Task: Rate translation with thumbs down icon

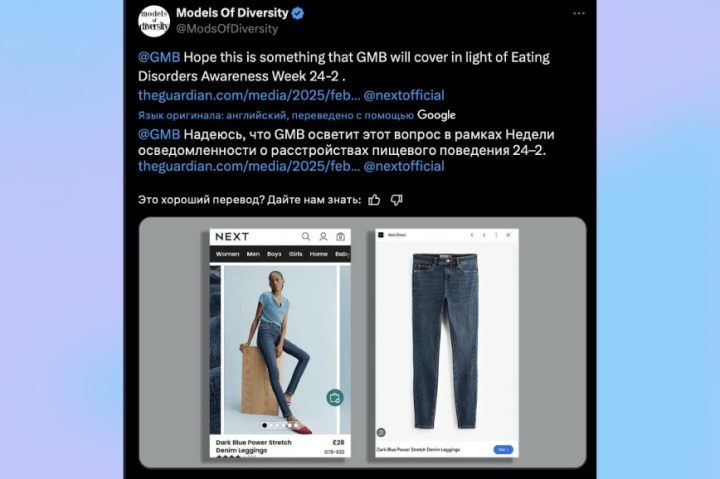Action: pos(396,200)
